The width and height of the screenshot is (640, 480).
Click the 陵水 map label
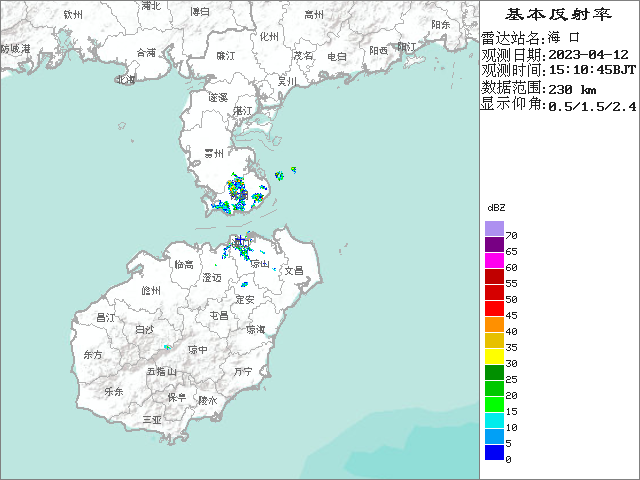[208, 400]
